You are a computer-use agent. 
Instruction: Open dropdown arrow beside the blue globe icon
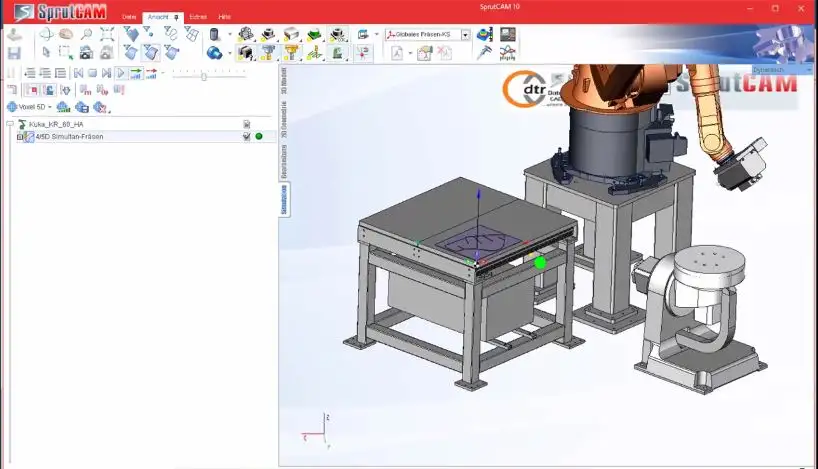pos(230,53)
